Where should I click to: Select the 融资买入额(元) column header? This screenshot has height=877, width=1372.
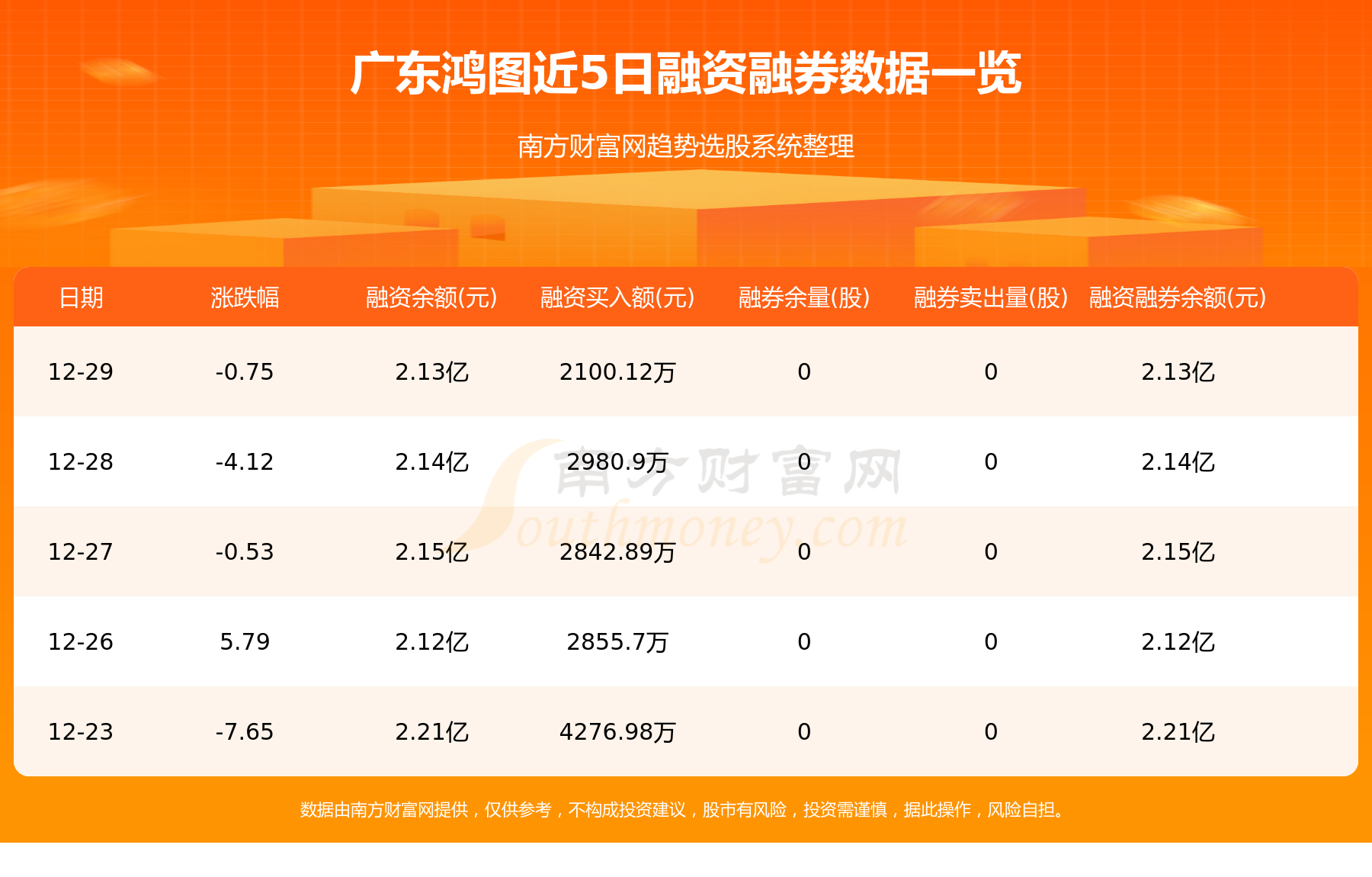[x=617, y=297]
